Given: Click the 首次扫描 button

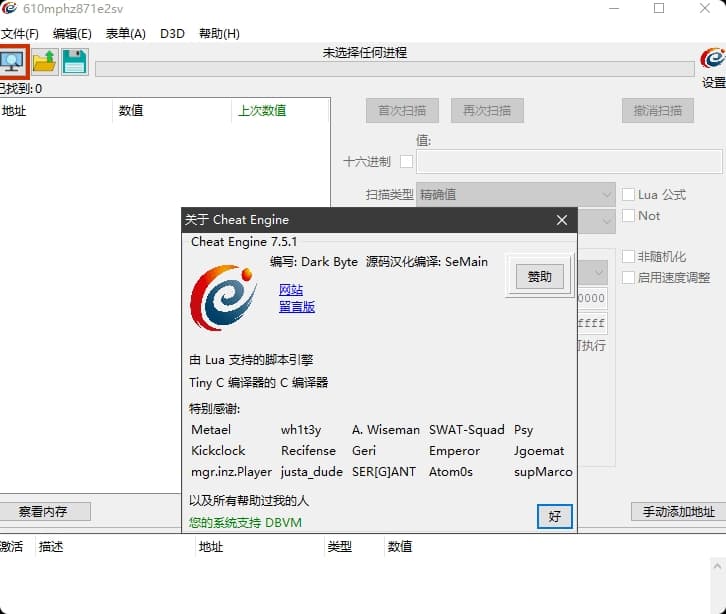Looking at the screenshot, I should click(x=402, y=111).
